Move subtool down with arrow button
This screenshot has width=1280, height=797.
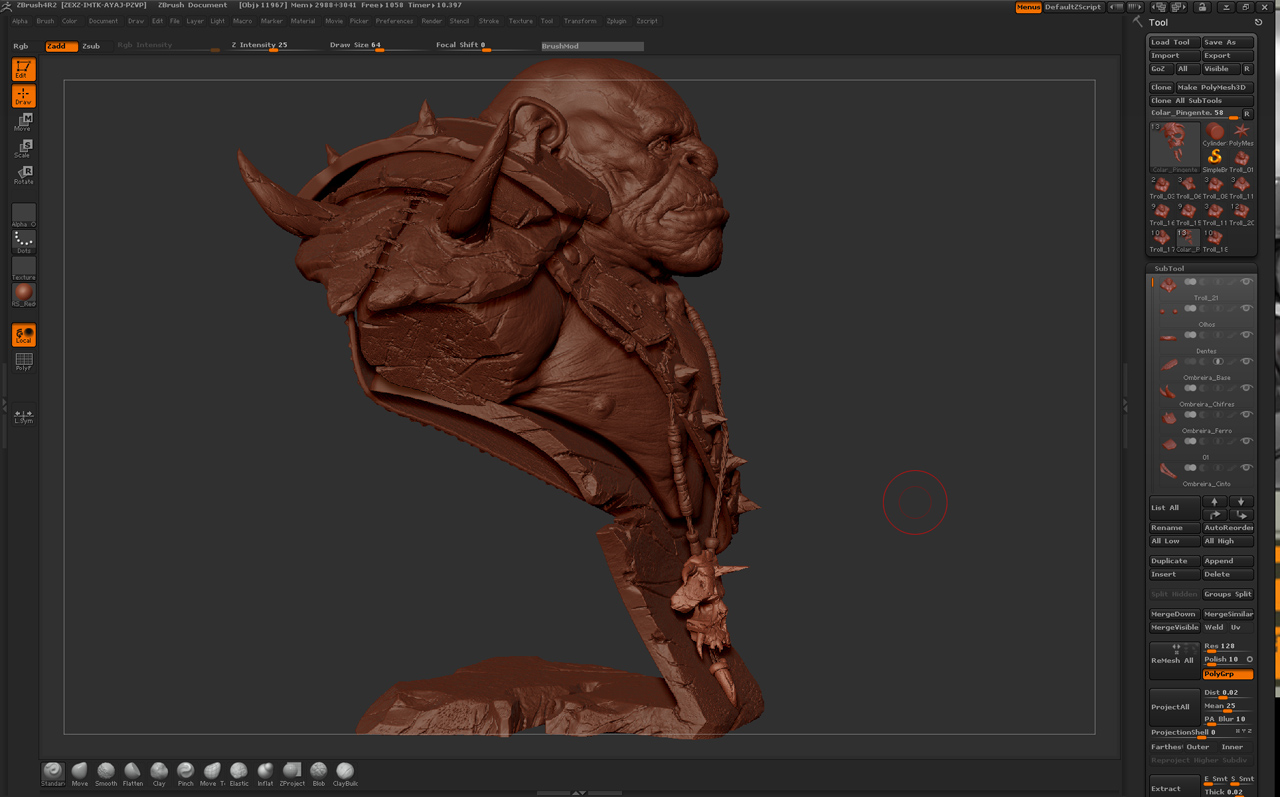click(x=1240, y=502)
